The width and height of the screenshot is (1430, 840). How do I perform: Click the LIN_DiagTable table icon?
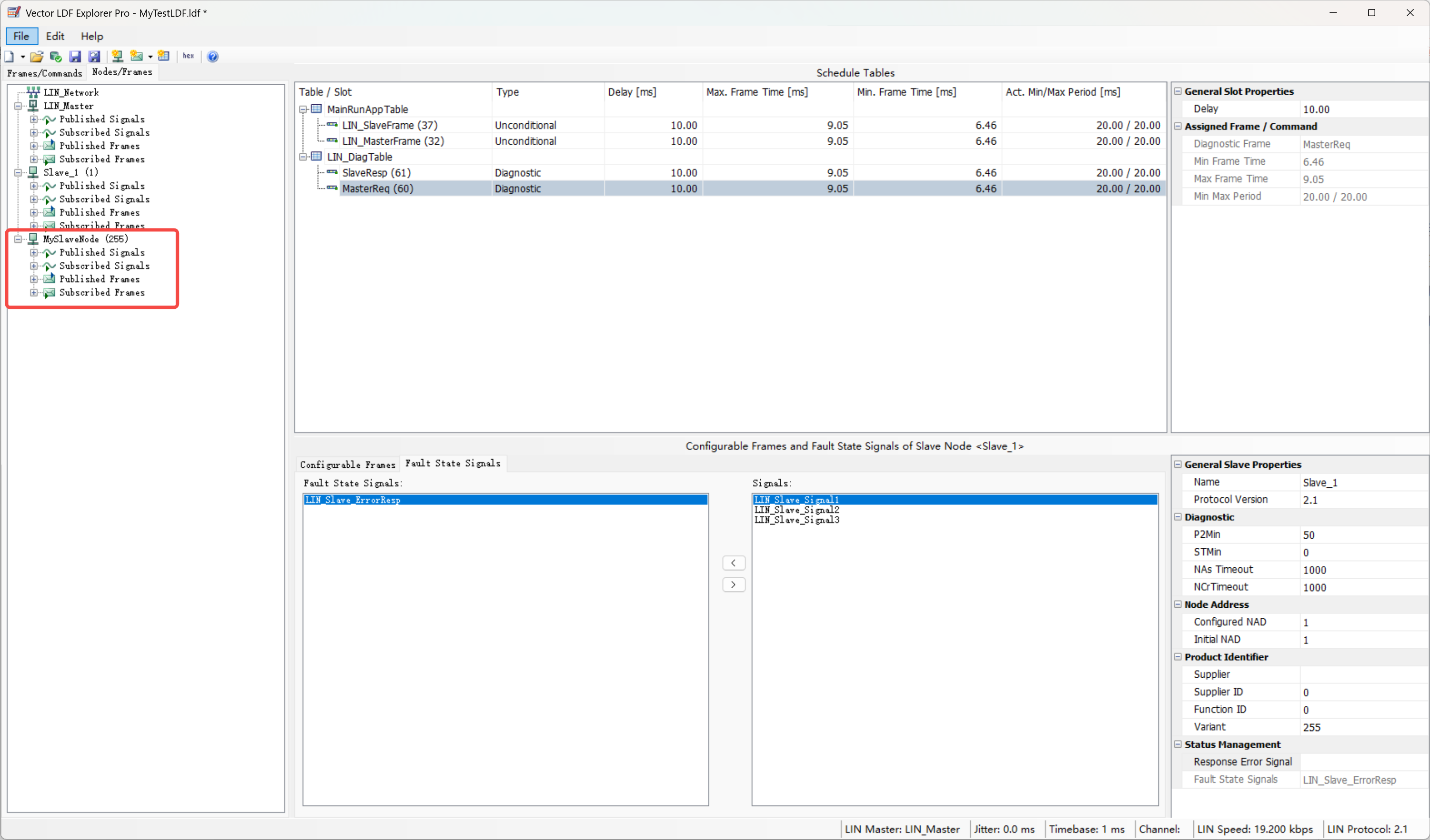[x=317, y=157]
